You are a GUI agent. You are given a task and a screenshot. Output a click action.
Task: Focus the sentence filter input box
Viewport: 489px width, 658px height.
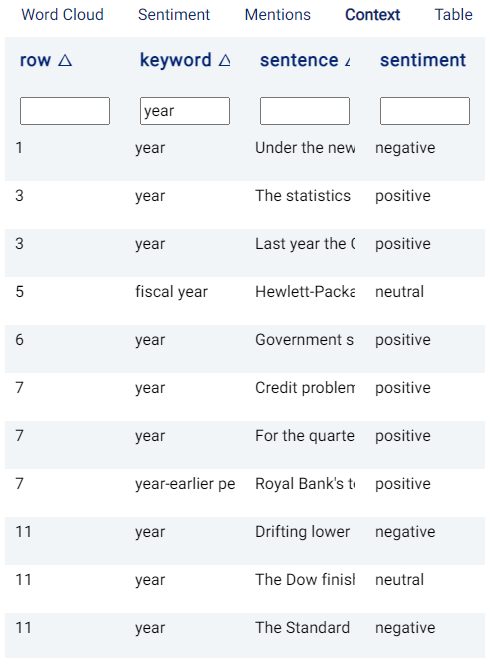pos(305,111)
